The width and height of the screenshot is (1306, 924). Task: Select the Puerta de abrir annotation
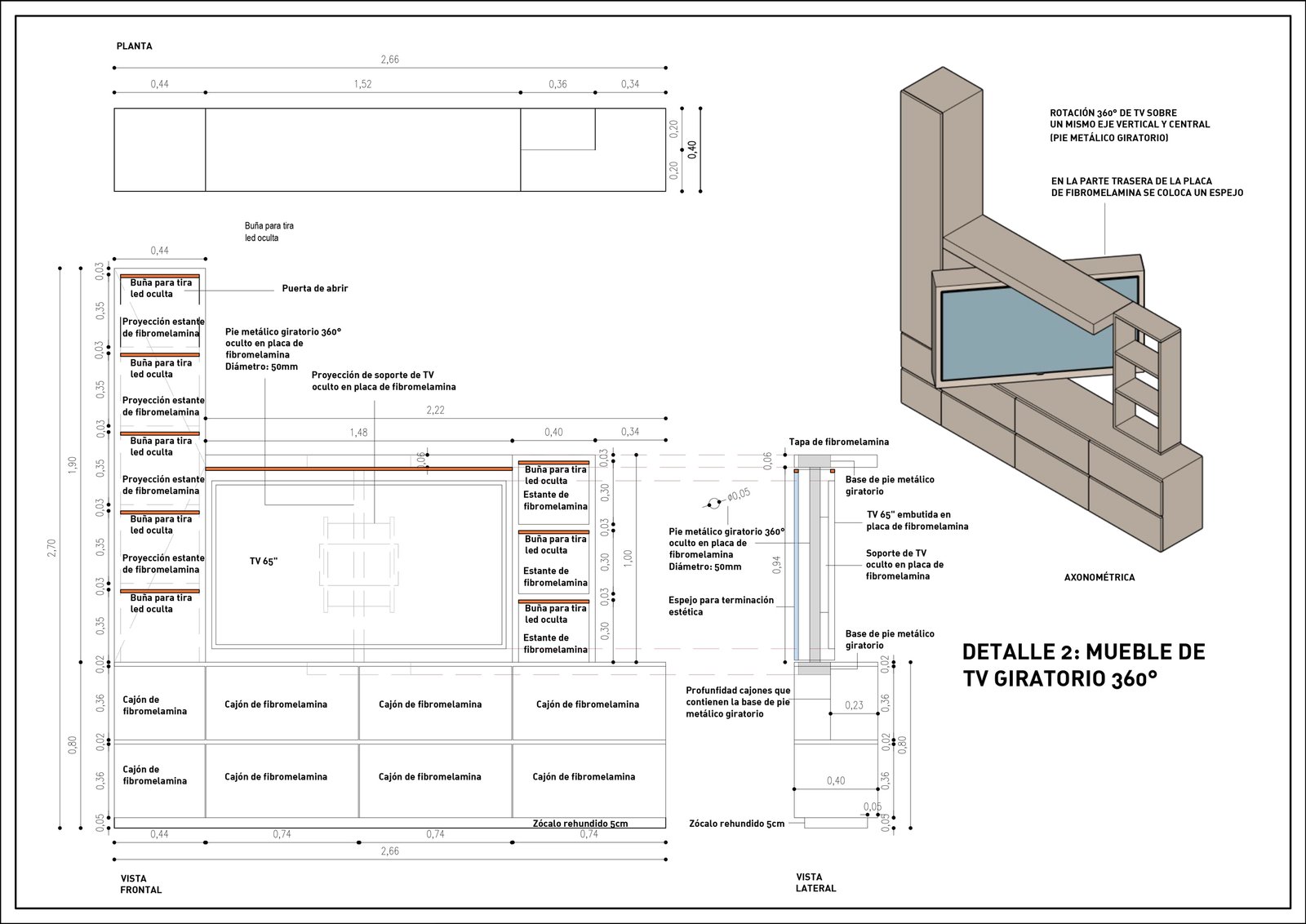(x=314, y=288)
